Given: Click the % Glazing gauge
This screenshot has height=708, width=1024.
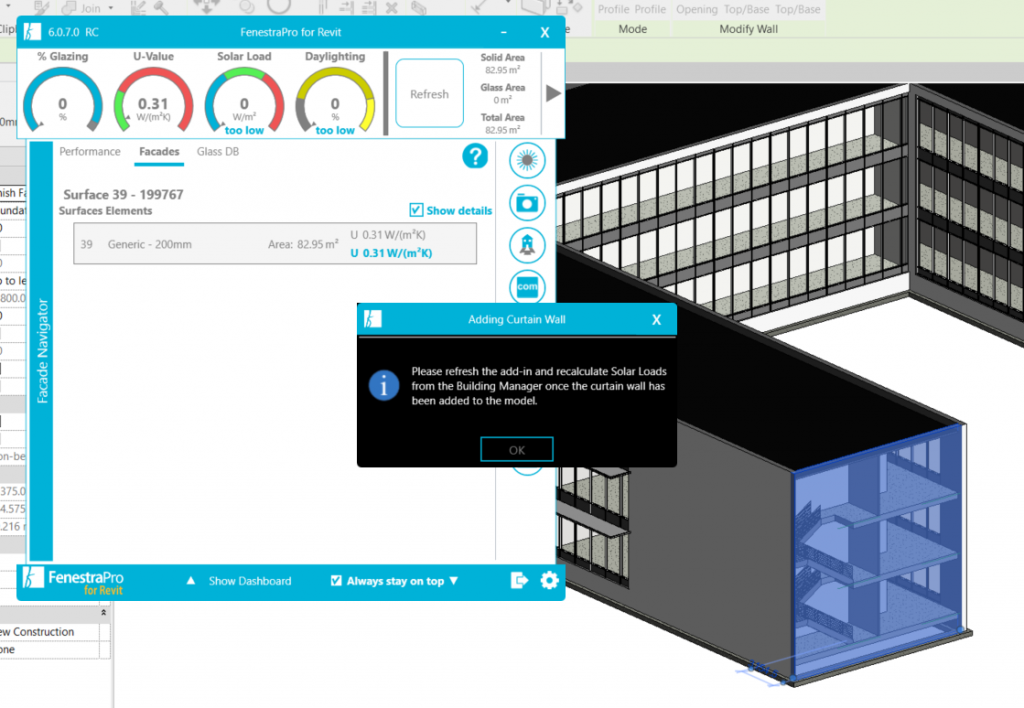Looking at the screenshot, I should (x=63, y=99).
